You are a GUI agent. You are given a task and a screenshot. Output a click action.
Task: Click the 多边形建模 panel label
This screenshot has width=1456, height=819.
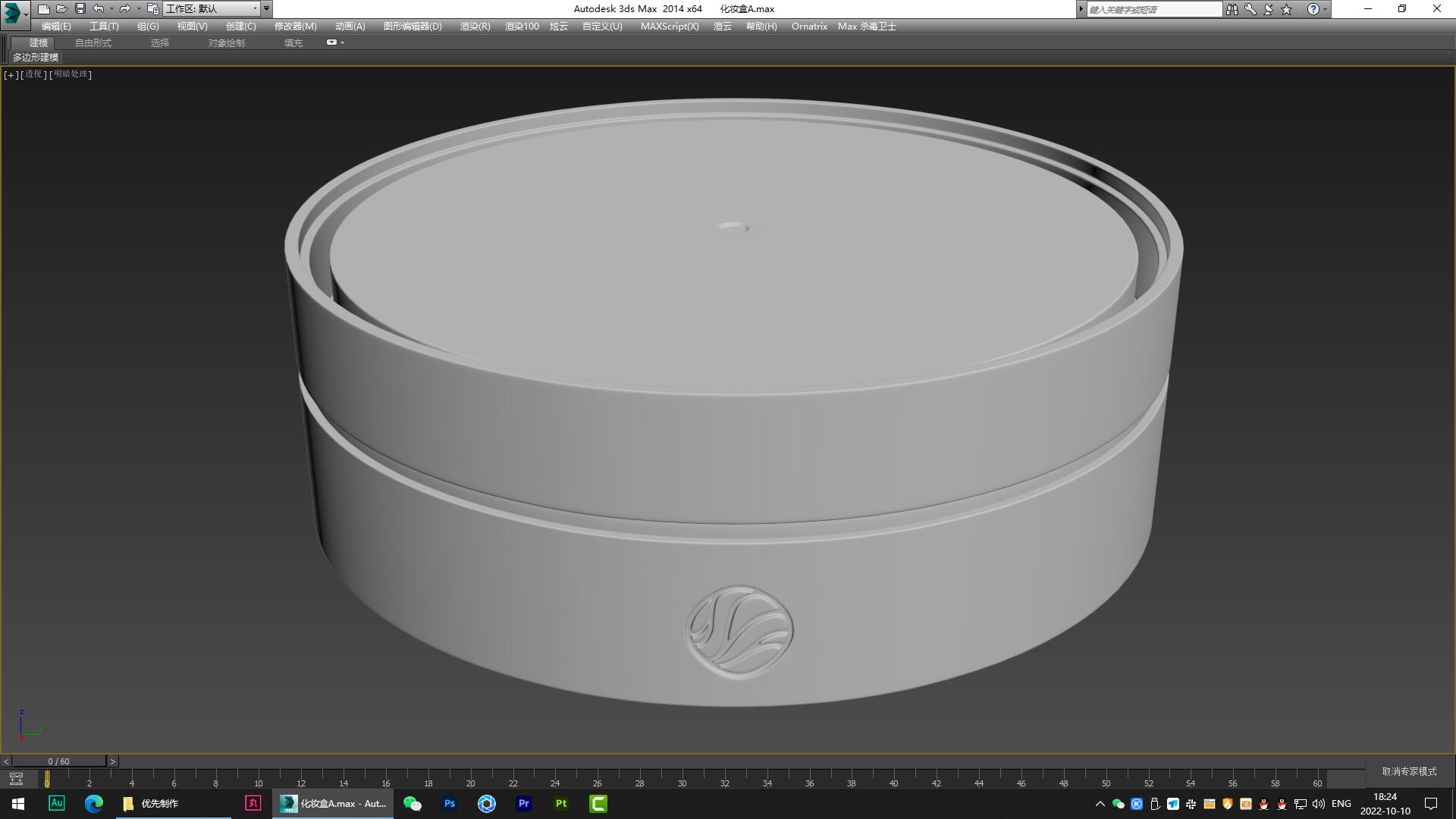[x=36, y=58]
